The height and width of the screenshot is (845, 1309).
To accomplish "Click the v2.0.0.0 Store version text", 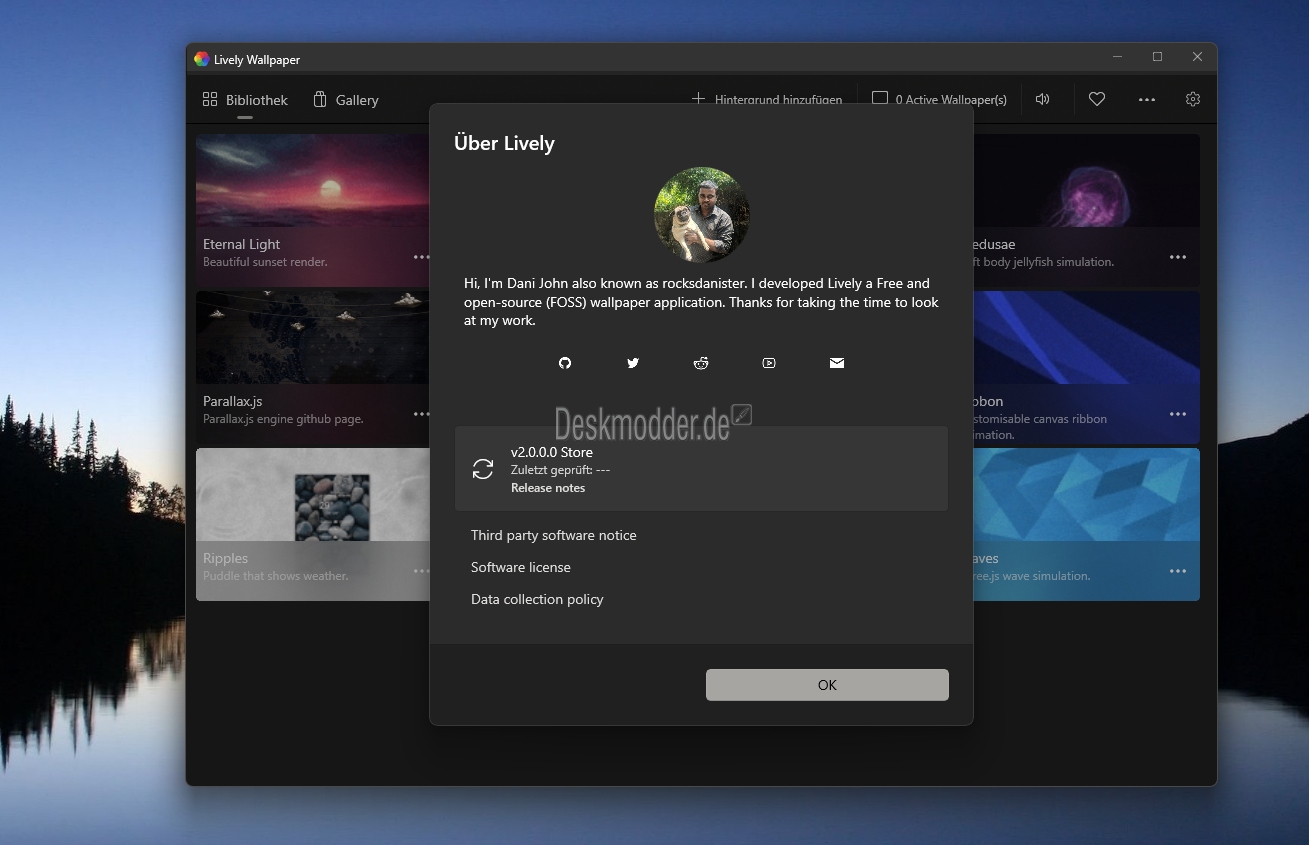I will [552, 452].
